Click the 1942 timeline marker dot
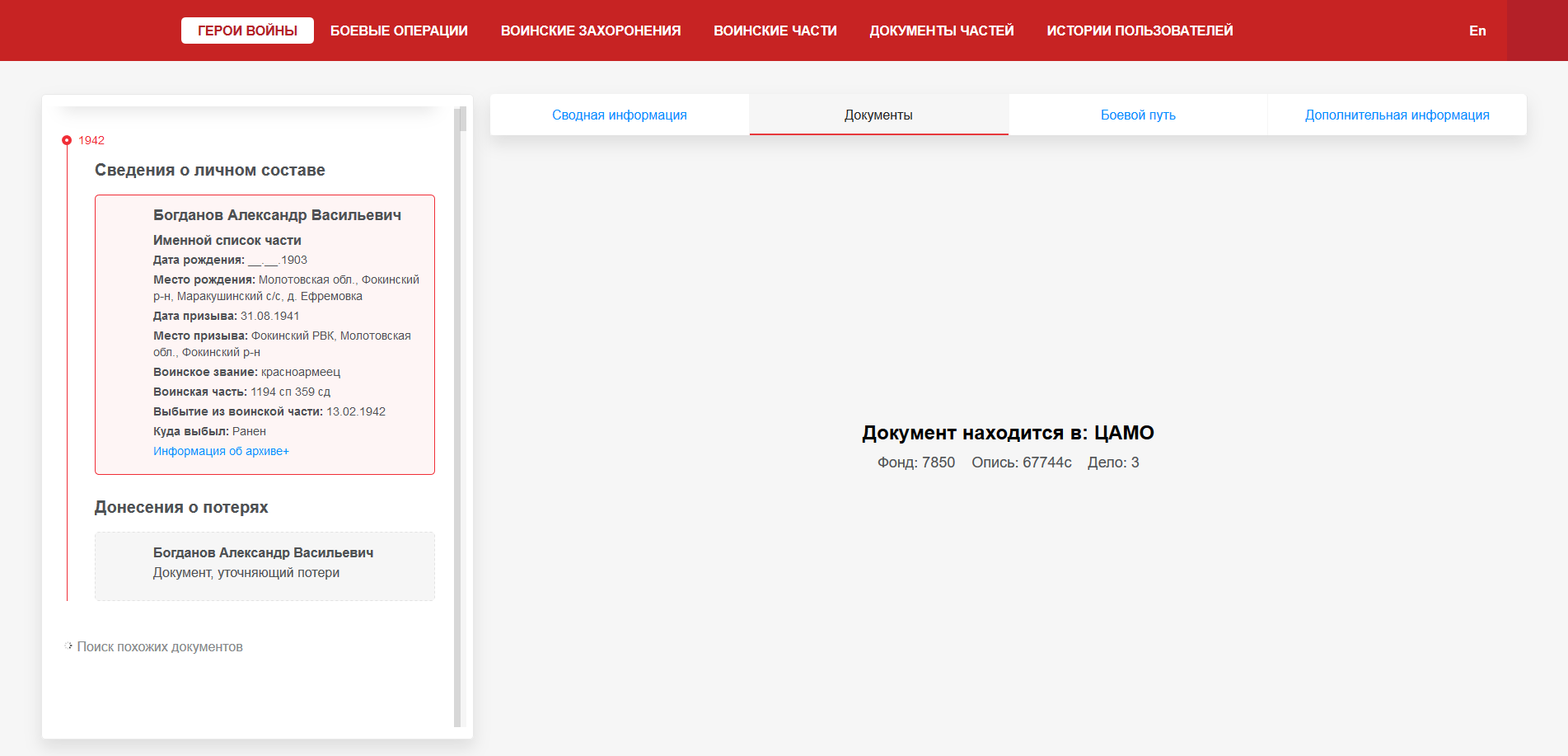The width and height of the screenshot is (1568, 756). point(67,140)
